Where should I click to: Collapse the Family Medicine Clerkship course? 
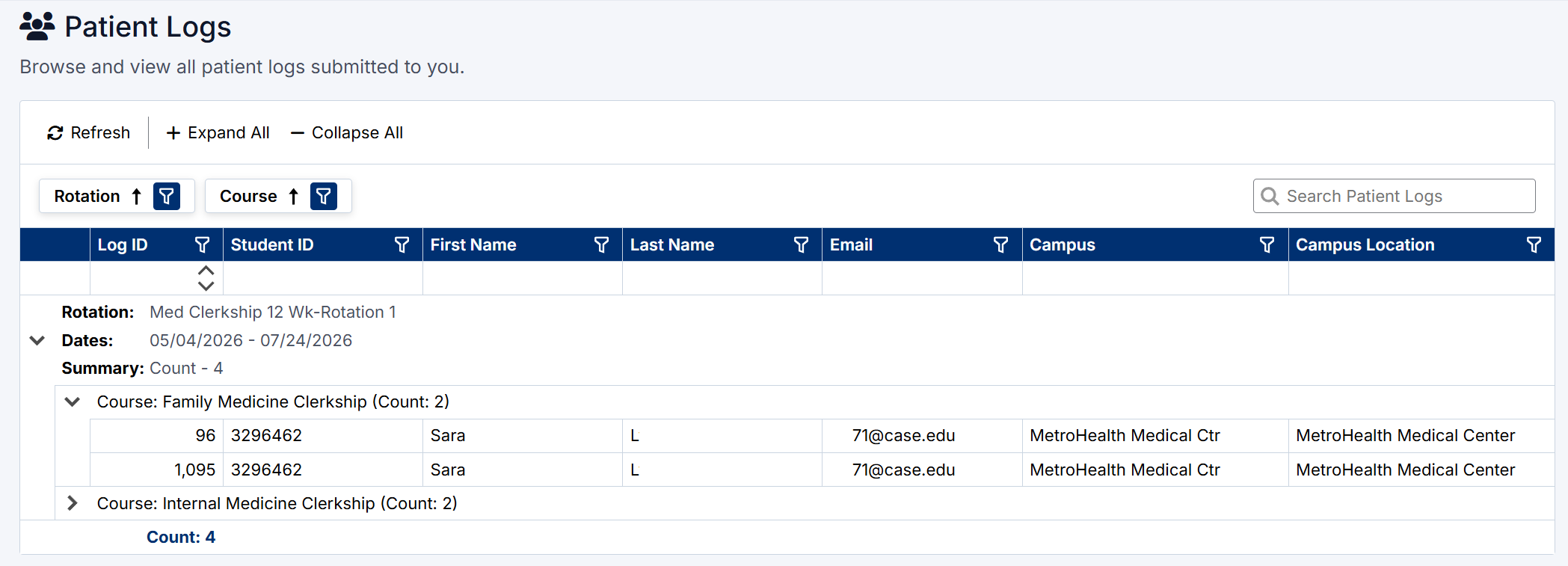[x=73, y=402]
